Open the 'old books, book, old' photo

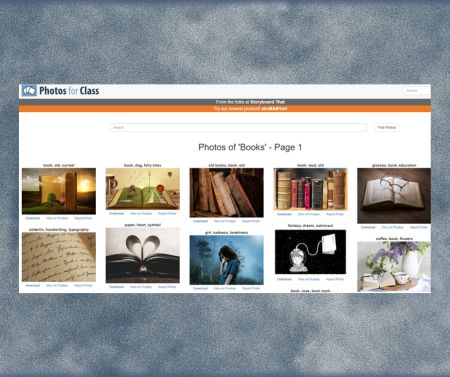point(226,193)
